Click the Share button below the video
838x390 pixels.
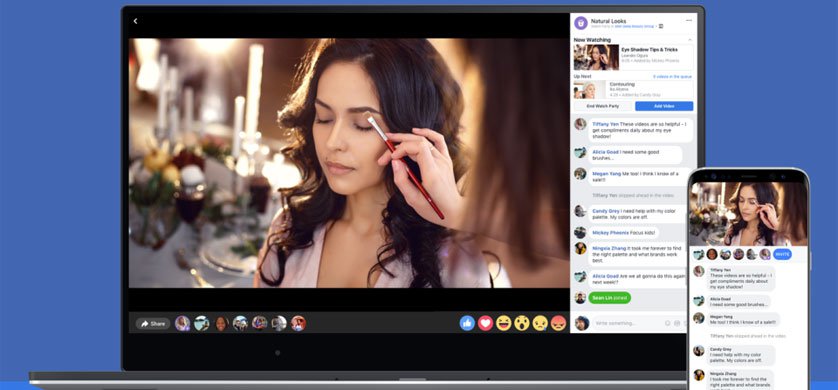tap(153, 324)
